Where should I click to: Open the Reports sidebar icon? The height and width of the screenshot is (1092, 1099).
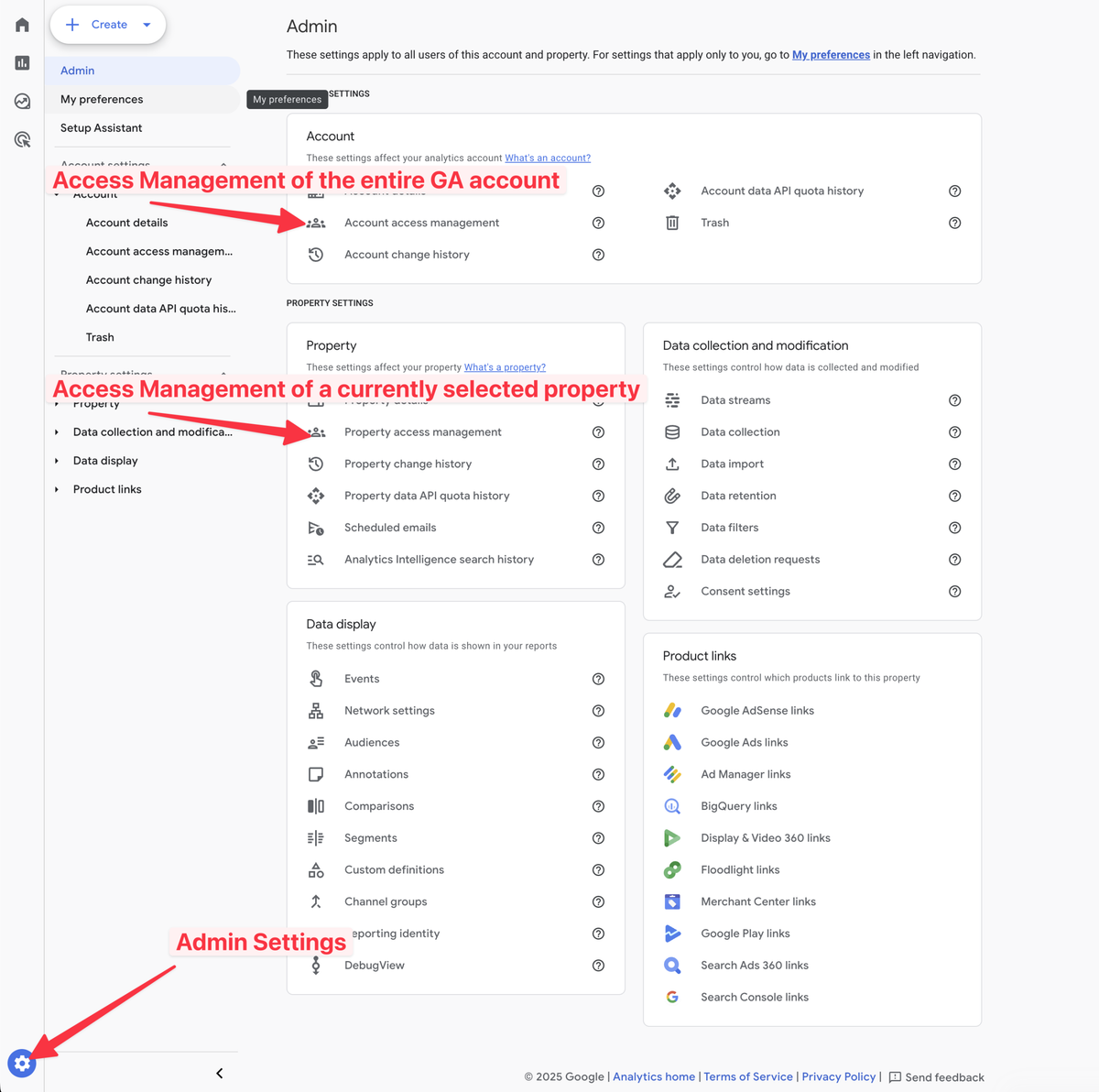click(21, 62)
